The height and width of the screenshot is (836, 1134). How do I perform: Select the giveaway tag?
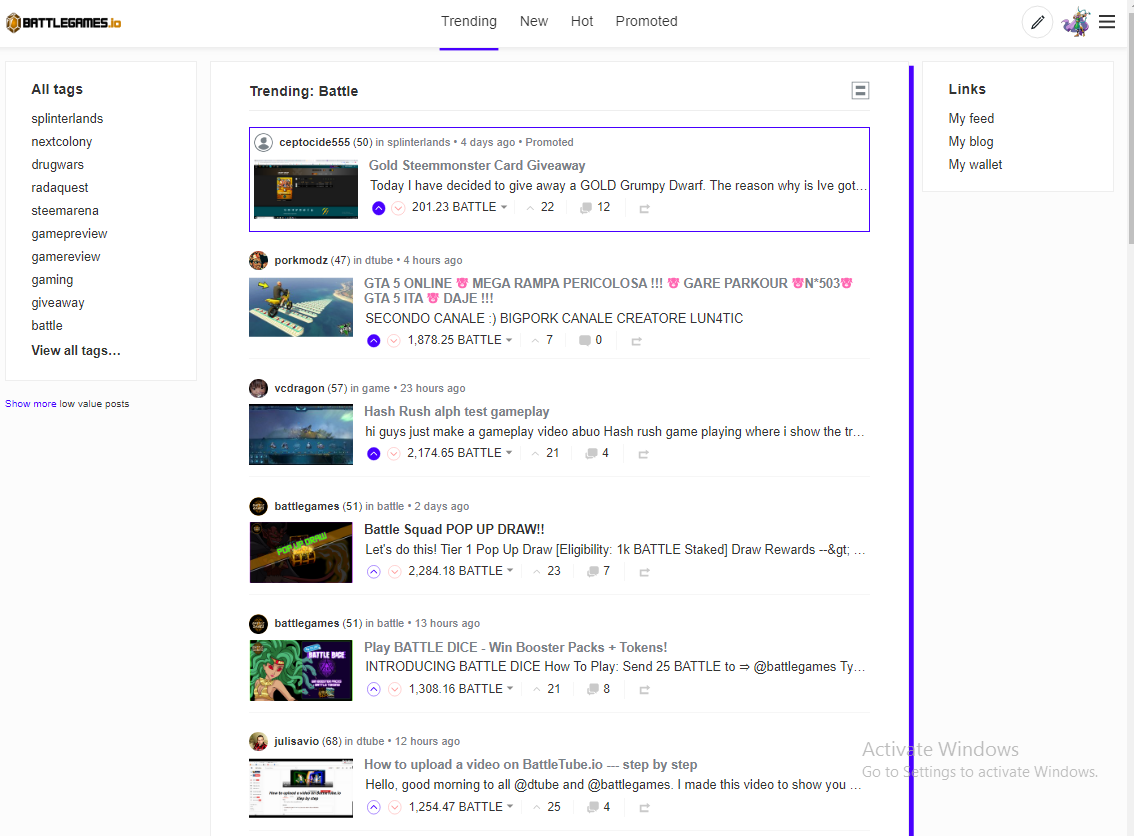(x=58, y=303)
